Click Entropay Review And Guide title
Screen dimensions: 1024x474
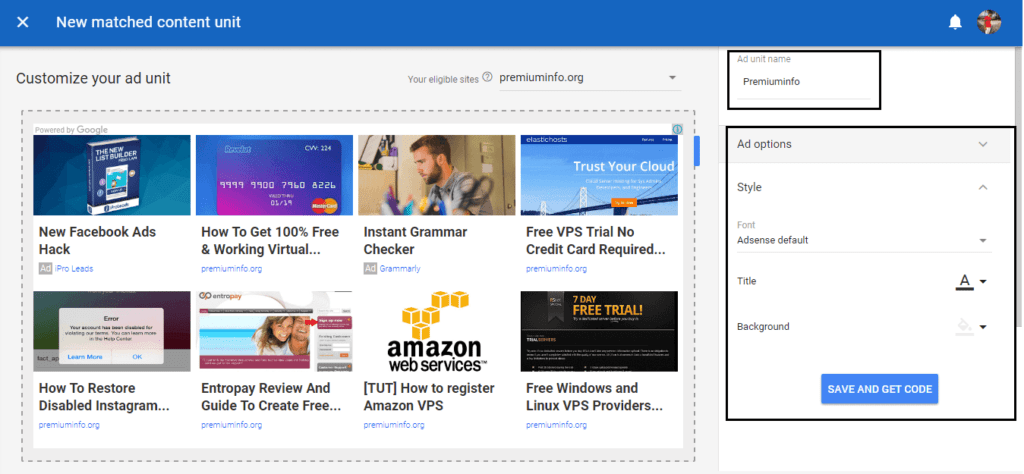point(271,397)
